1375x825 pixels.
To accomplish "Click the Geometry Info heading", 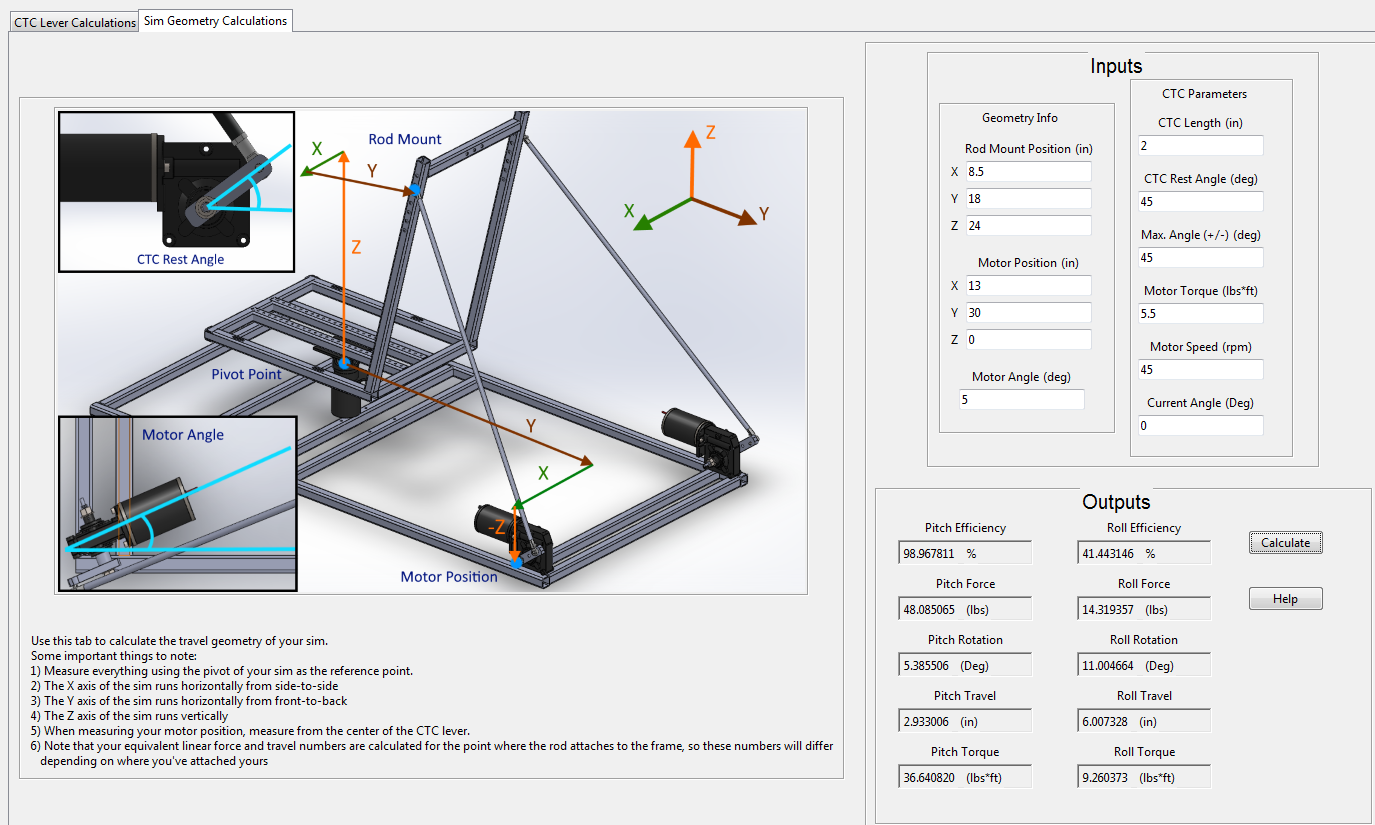I will coord(1020,118).
